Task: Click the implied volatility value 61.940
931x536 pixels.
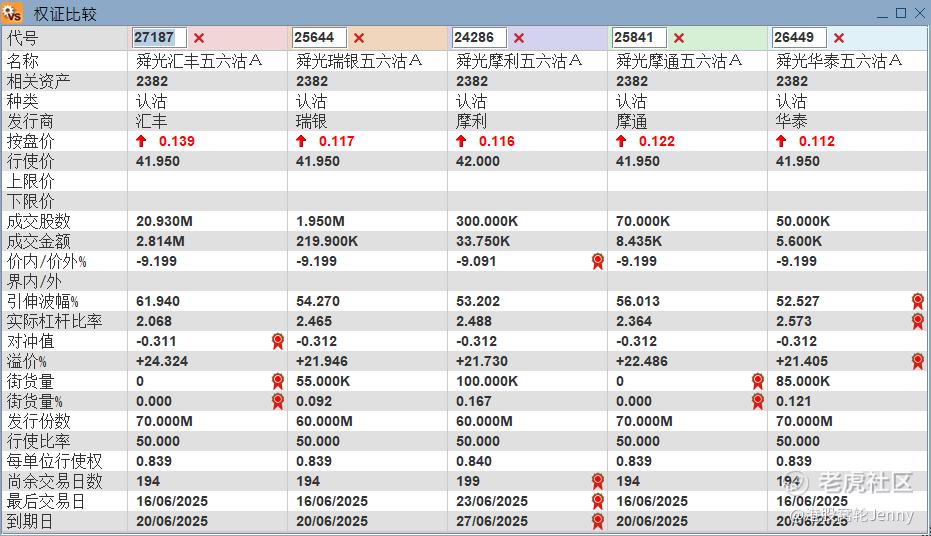Action: (x=157, y=302)
